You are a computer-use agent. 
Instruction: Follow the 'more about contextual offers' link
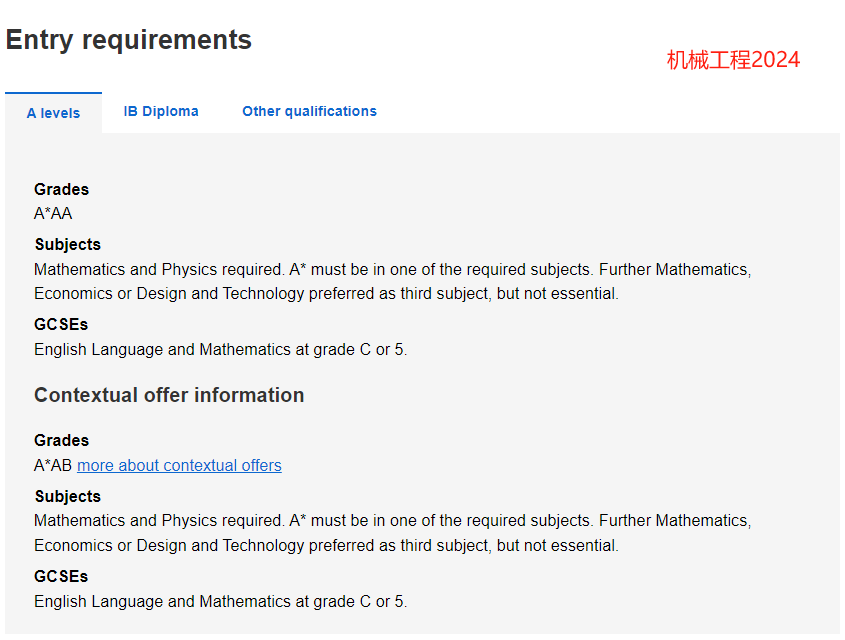click(179, 465)
